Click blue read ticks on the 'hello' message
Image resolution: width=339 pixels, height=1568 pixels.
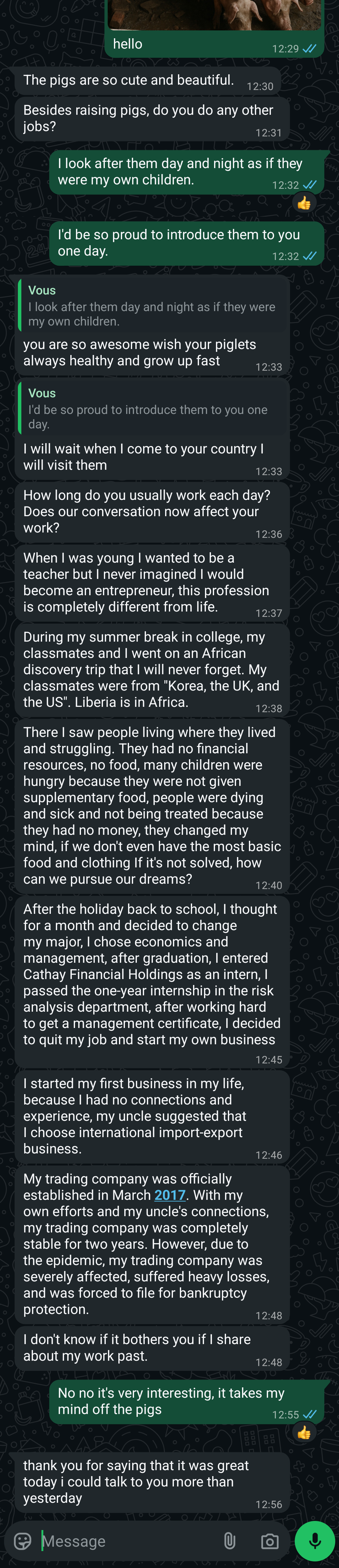pos(310,49)
